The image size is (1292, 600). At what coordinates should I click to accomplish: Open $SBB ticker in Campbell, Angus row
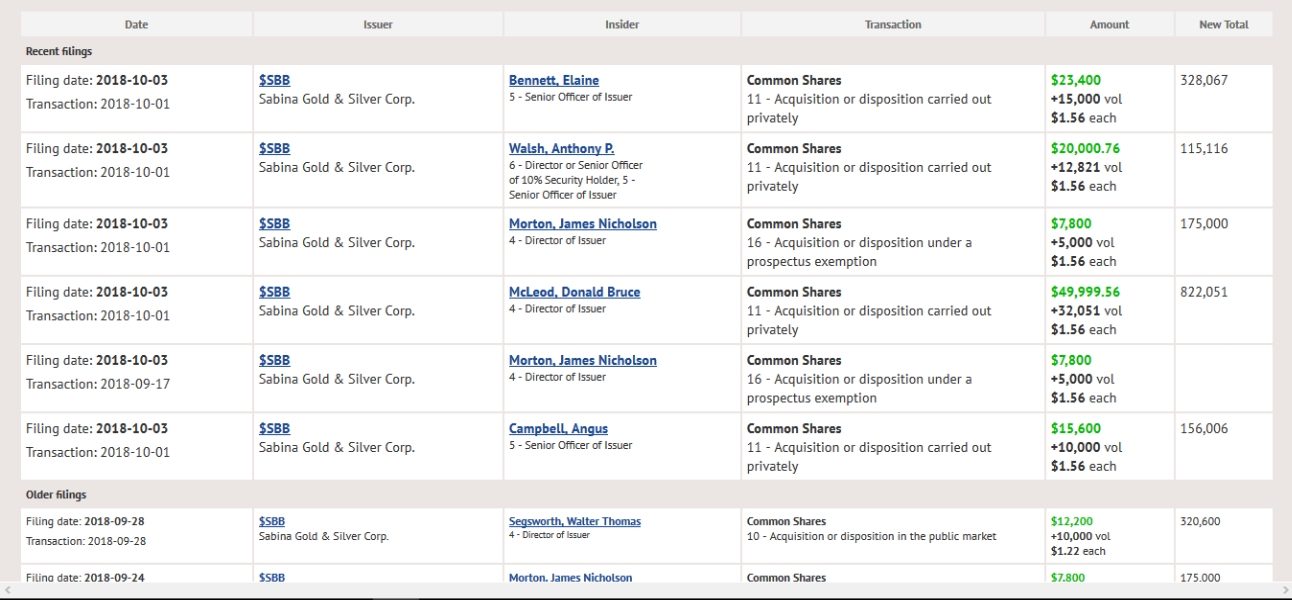(x=274, y=428)
